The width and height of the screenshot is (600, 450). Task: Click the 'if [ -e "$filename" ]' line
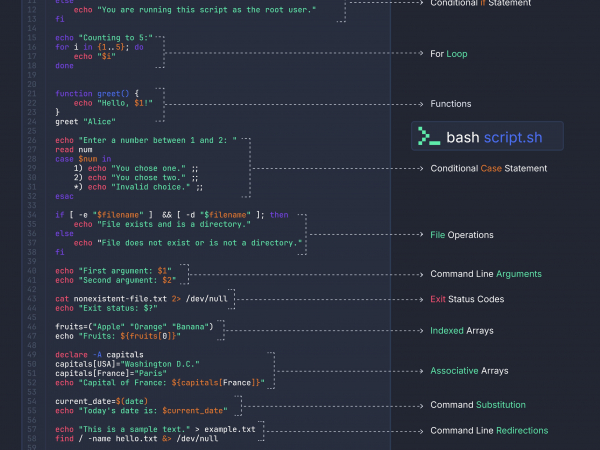coord(172,215)
